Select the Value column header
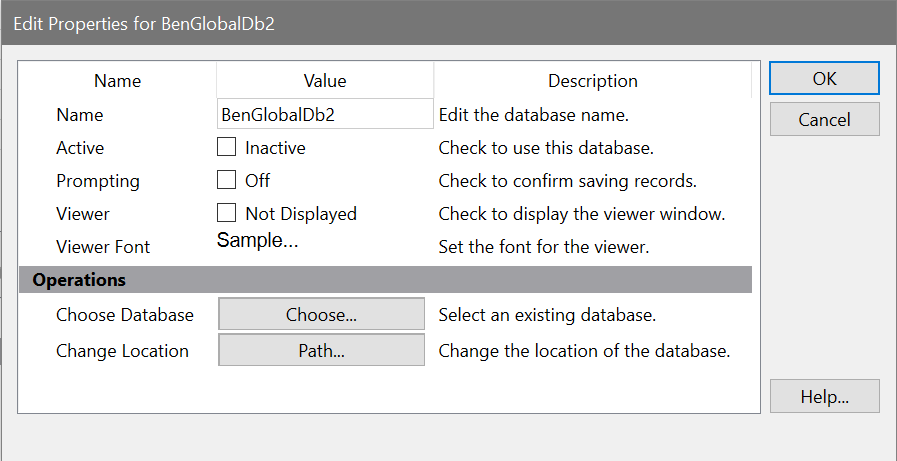This screenshot has width=897, height=461. point(325,81)
